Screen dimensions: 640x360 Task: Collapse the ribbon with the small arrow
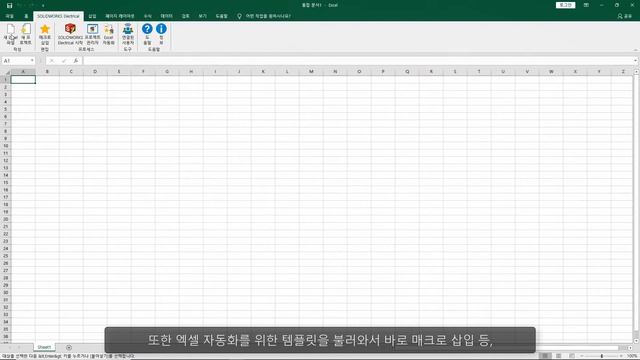click(x=636, y=50)
